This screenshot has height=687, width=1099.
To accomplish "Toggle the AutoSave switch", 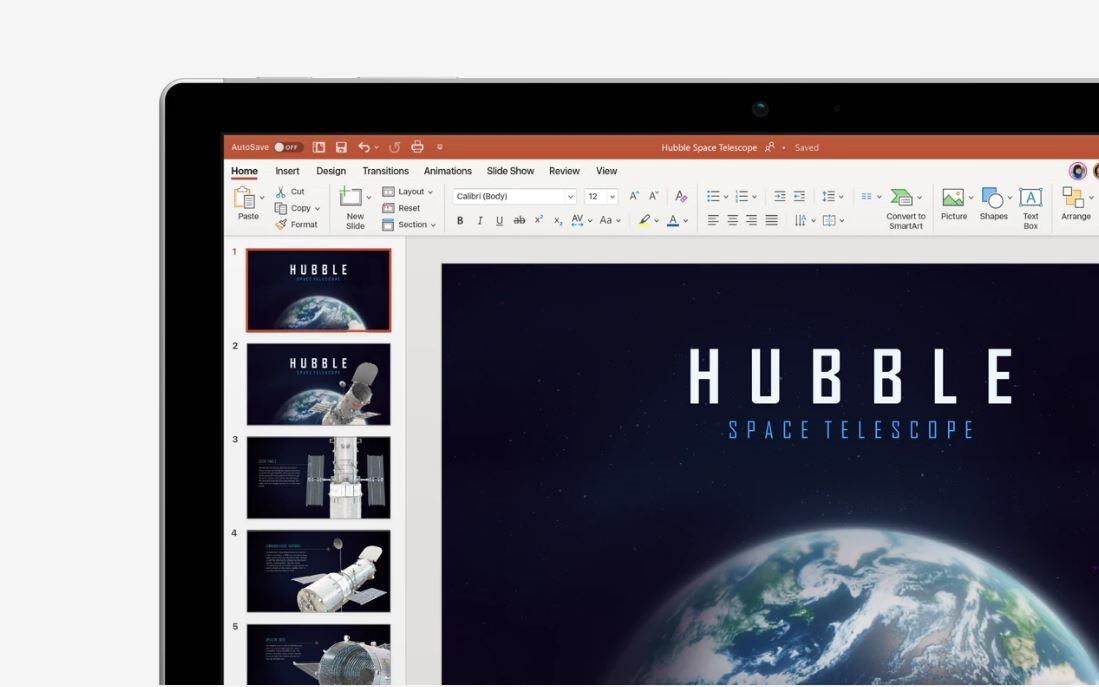I will [288, 147].
